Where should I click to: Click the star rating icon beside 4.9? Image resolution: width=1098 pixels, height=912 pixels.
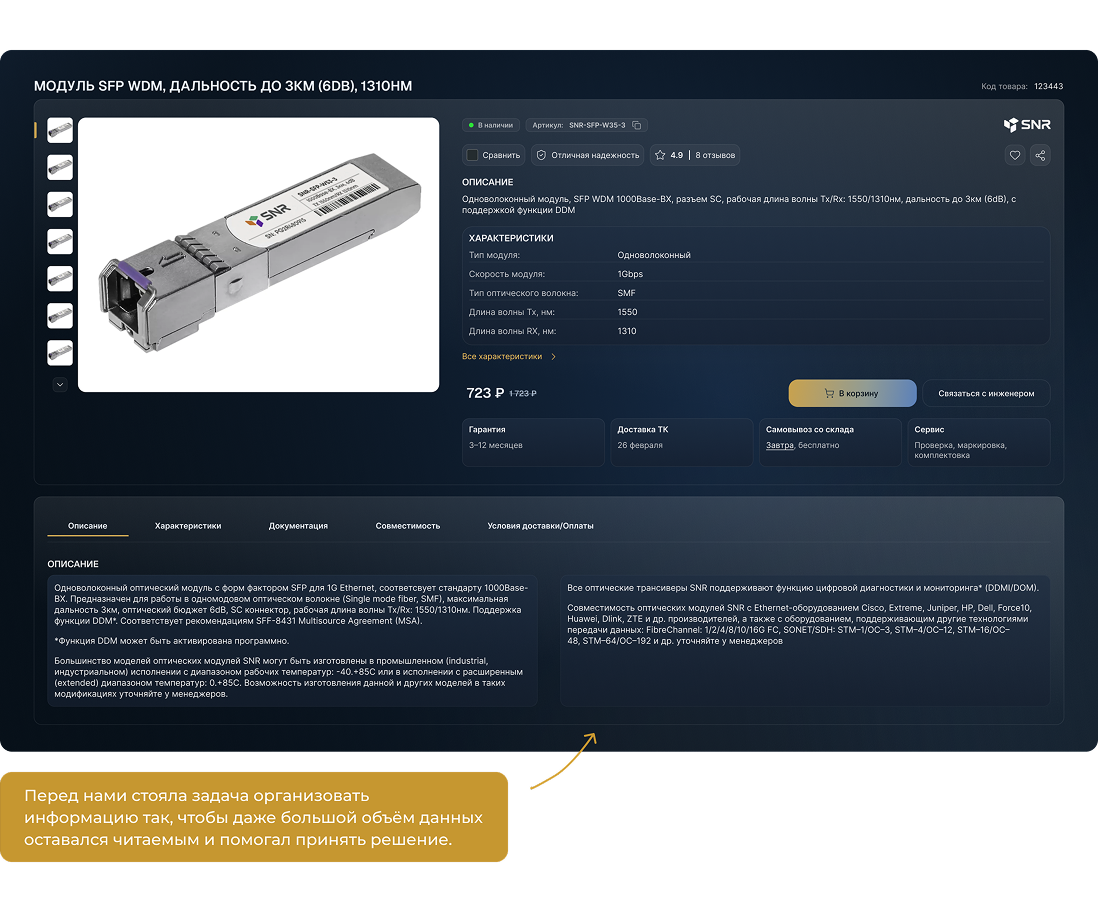[660, 156]
